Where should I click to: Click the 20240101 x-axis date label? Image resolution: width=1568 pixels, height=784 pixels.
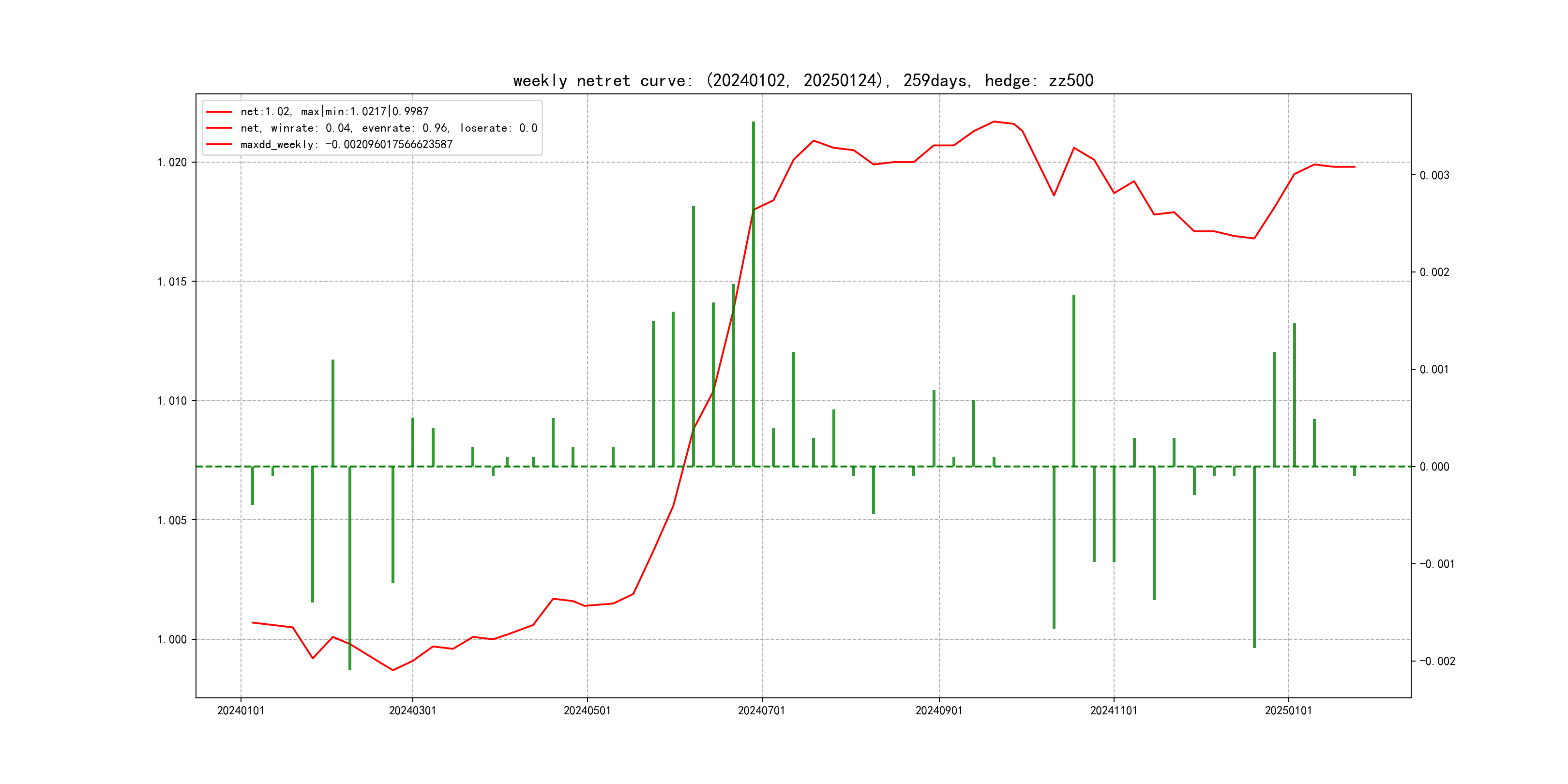[x=241, y=710]
